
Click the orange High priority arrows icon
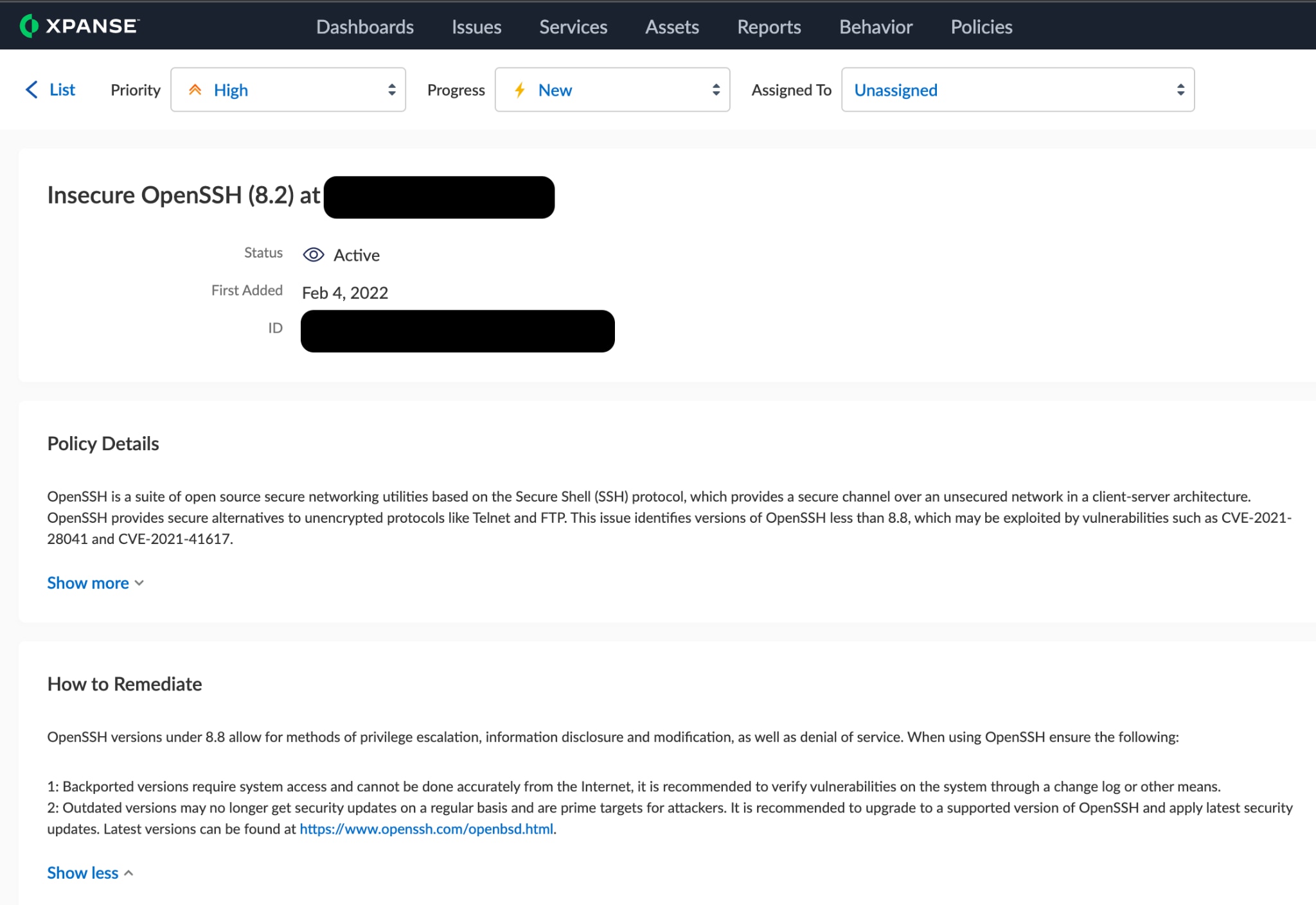pyautogui.click(x=195, y=89)
